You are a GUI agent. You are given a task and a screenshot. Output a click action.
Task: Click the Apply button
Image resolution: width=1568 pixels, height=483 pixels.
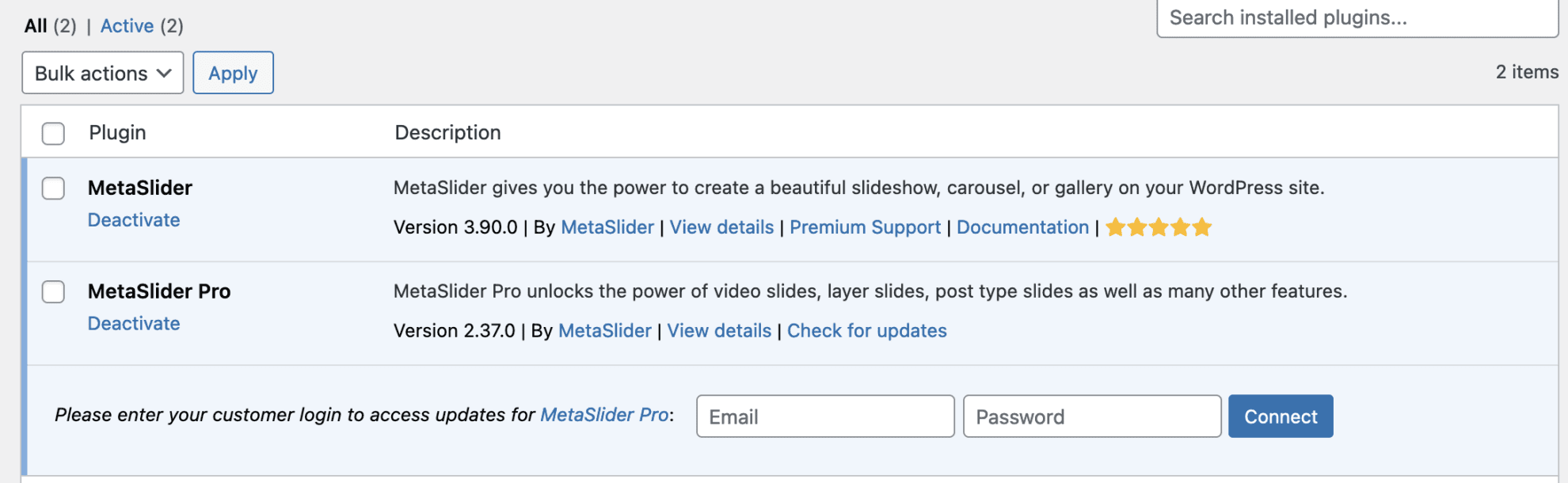pyautogui.click(x=233, y=72)
